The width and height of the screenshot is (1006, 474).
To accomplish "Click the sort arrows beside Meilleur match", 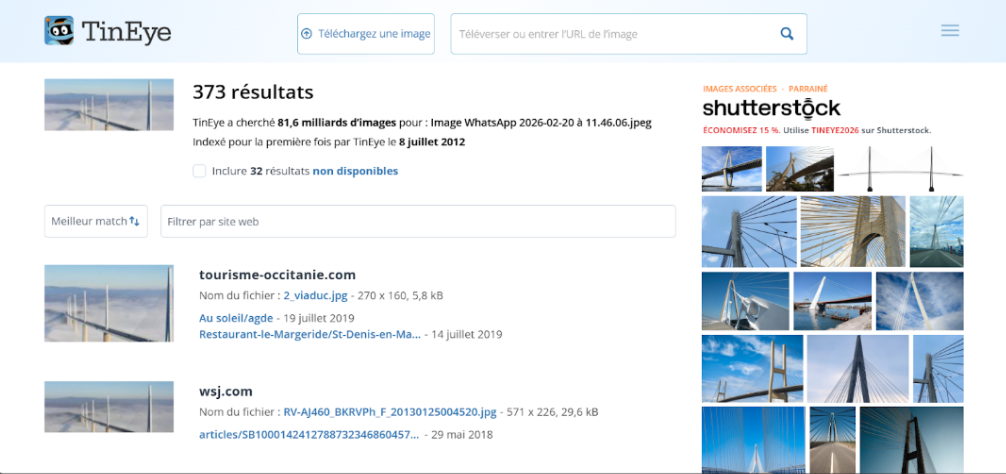I will click(134, 221).
